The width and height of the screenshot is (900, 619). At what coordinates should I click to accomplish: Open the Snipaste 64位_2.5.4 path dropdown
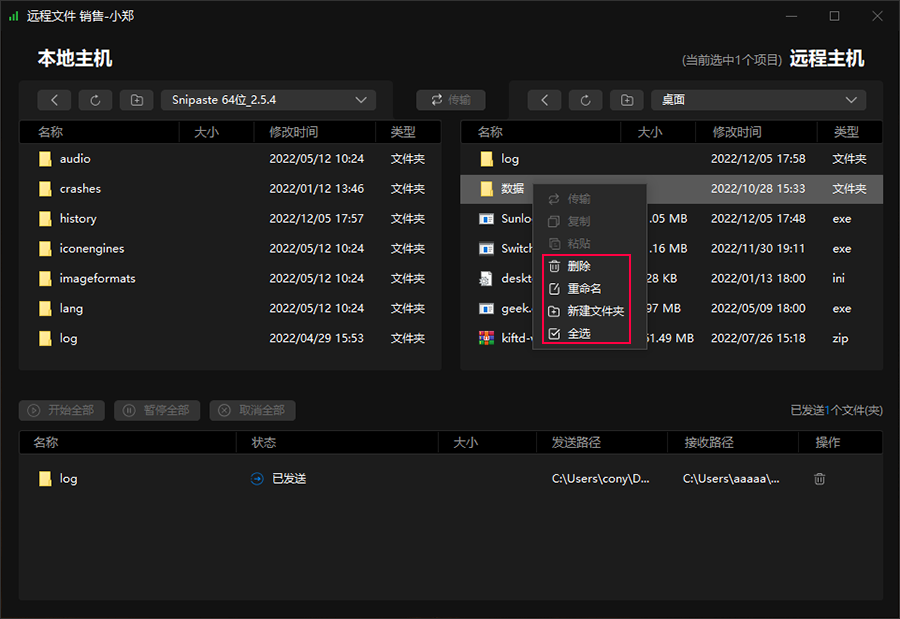pyautogui.click(x=267, y=100)
